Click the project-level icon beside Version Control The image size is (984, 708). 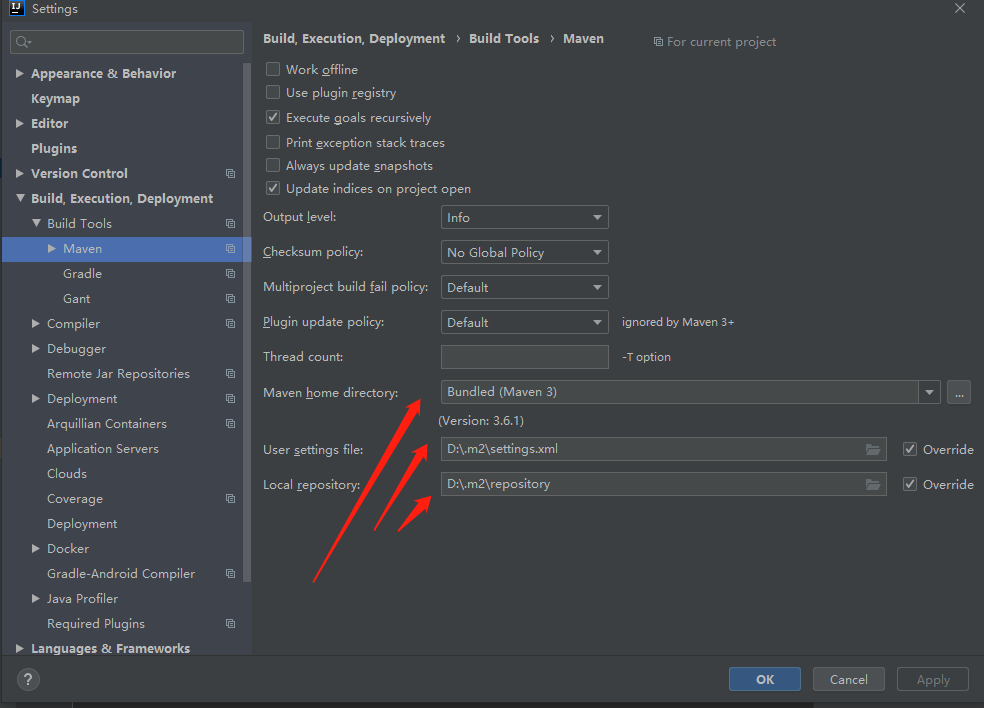(230, 174)
